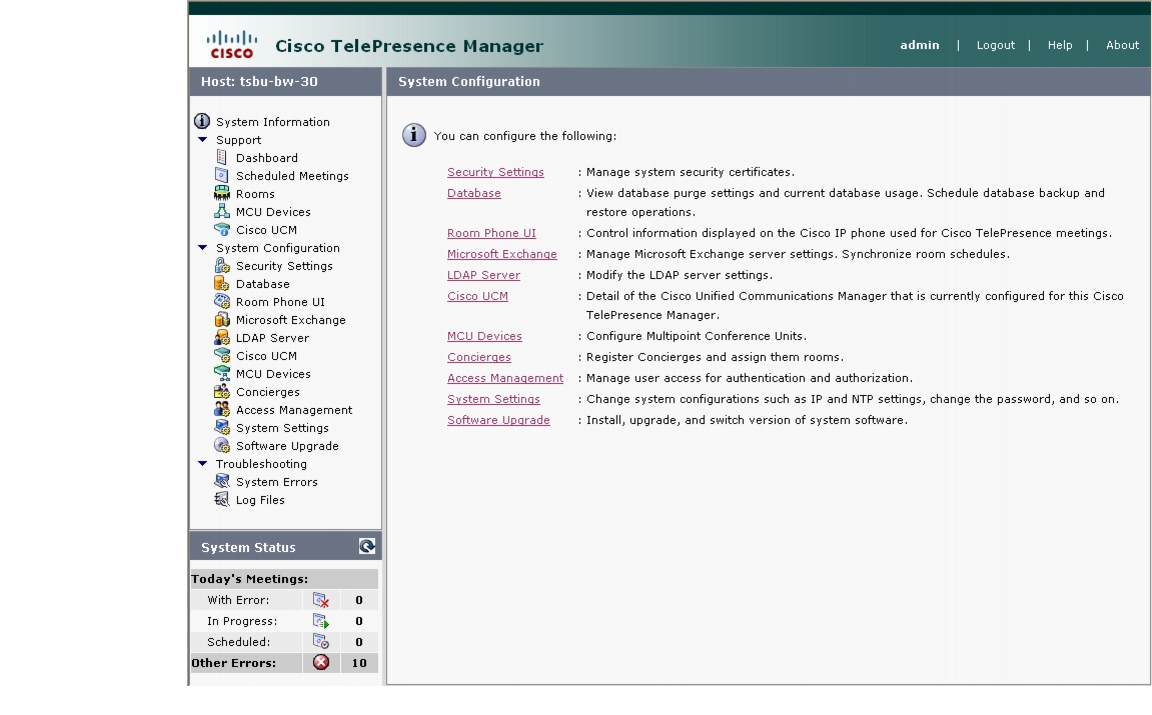
Task: Collapse the Support tree section
Action: tap(203, 140)
